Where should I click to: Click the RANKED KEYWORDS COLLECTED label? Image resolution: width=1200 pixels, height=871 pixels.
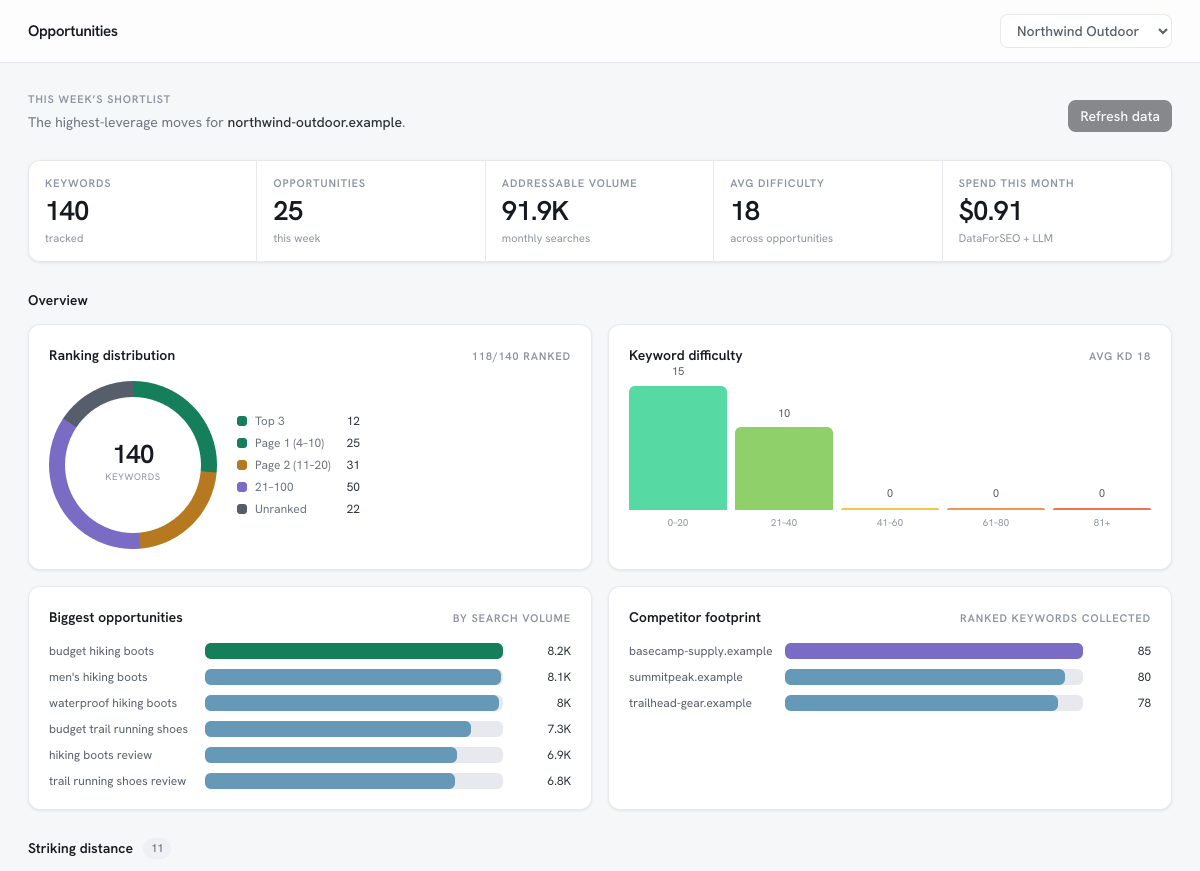[1055, 618]
